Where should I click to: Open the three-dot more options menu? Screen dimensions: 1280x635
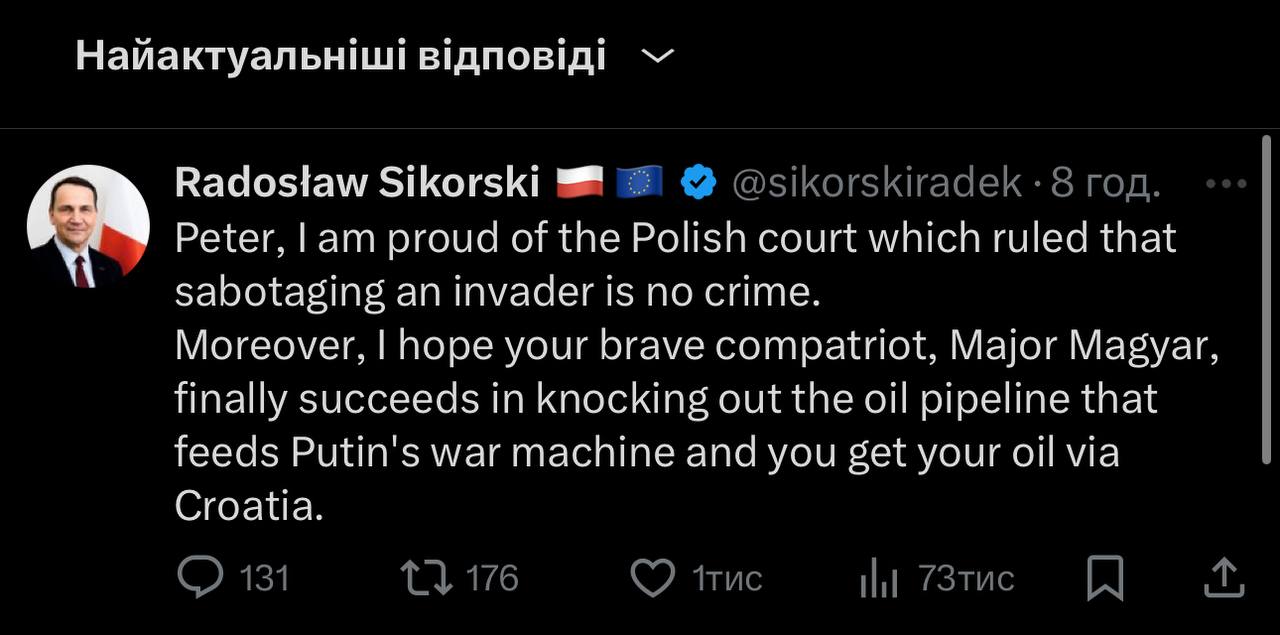point(1226,184)
